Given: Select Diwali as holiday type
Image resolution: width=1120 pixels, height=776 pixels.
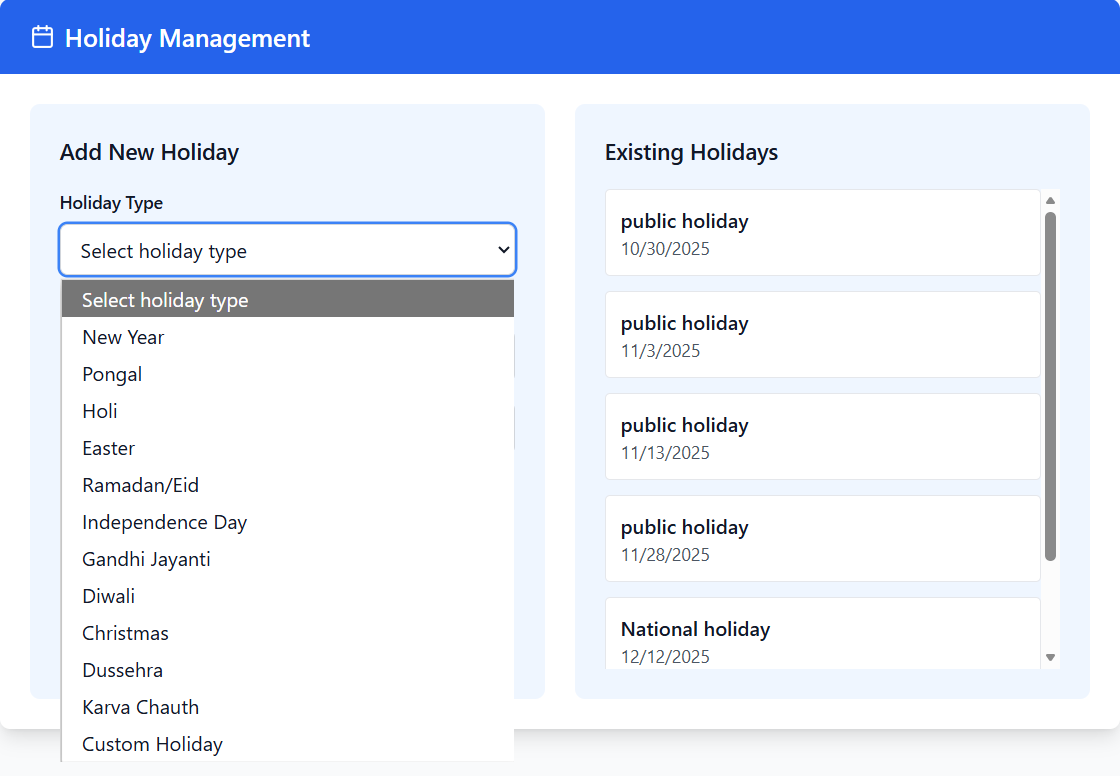Looking at the screenshot, I should [x=287, y=596].
